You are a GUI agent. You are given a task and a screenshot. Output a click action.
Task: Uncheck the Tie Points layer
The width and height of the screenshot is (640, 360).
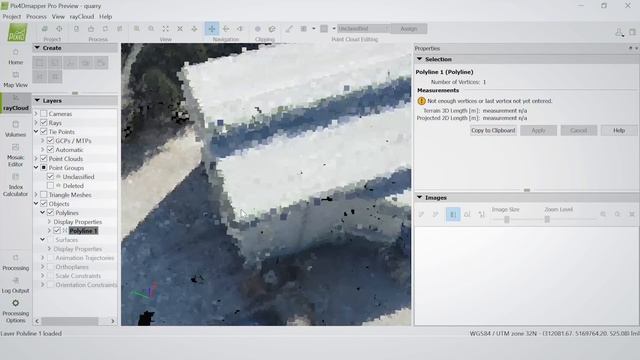point(44,131)
